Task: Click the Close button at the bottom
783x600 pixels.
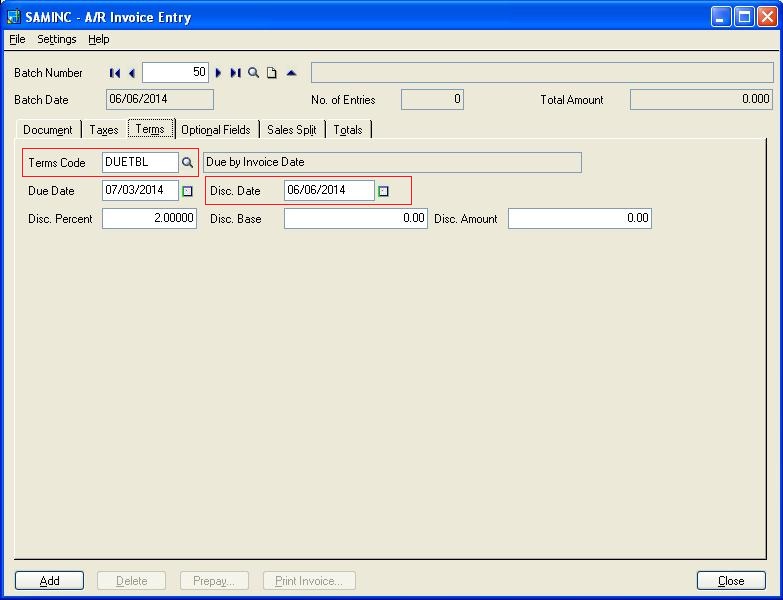Action: pos(731,581)
